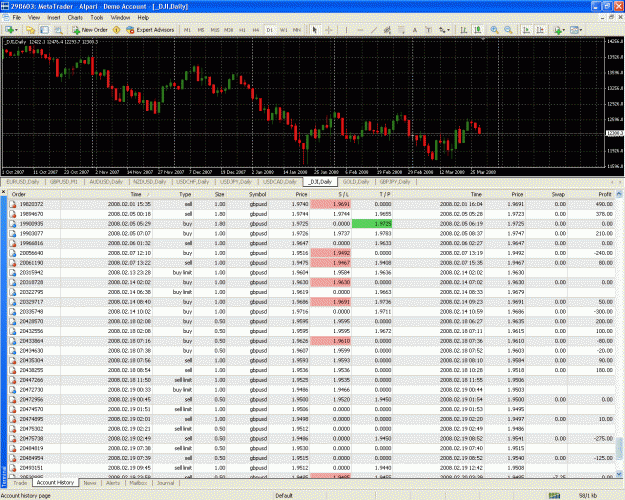Sort history by Order column header
The image size is (625, 500).
[35, 194]
